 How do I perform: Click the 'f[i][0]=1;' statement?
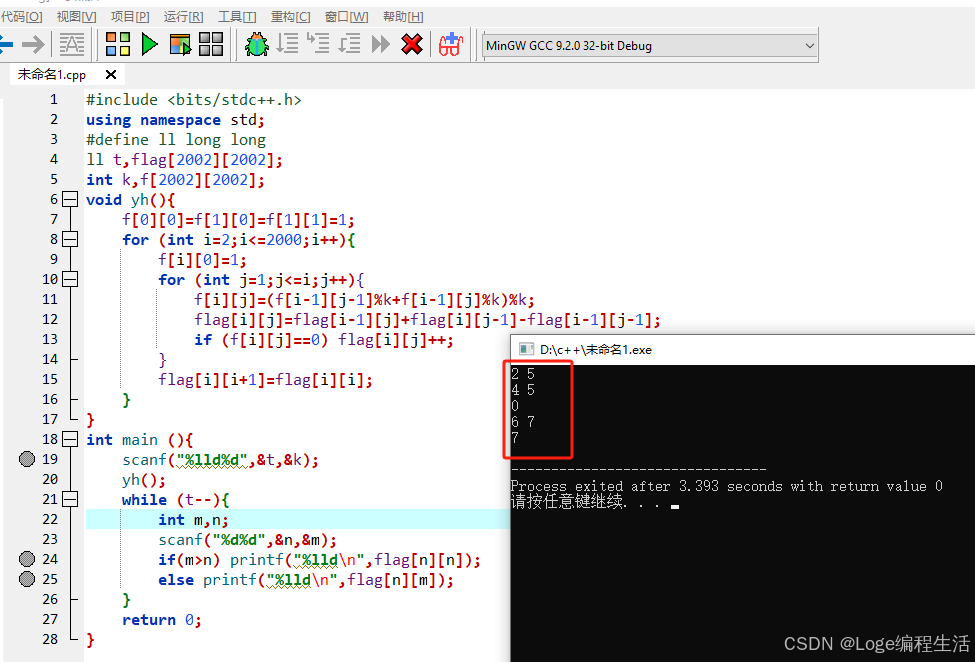(x=202, y=260)
